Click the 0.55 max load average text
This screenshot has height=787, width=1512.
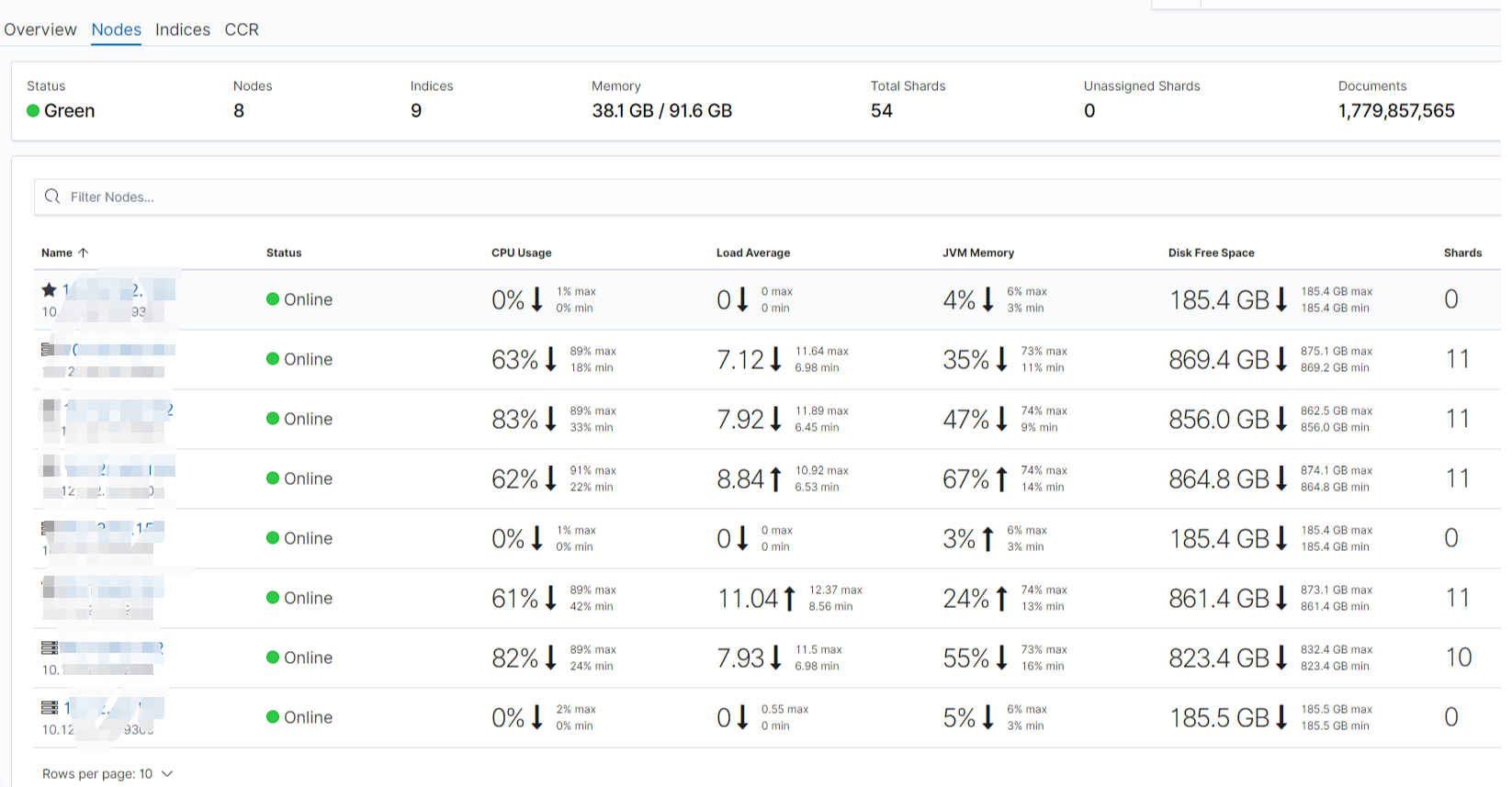[784, 709]
